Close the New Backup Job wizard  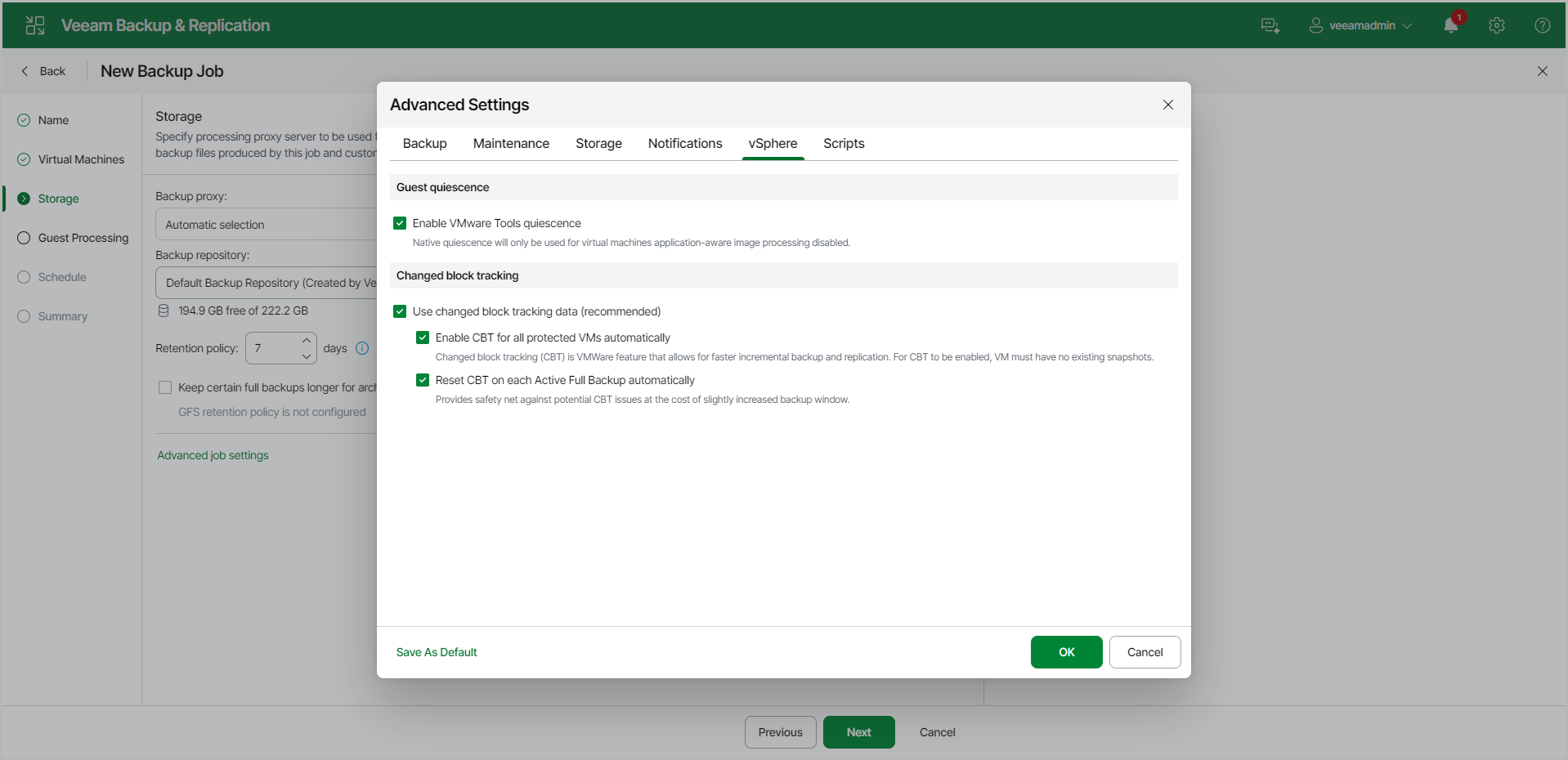[1542, 71]
